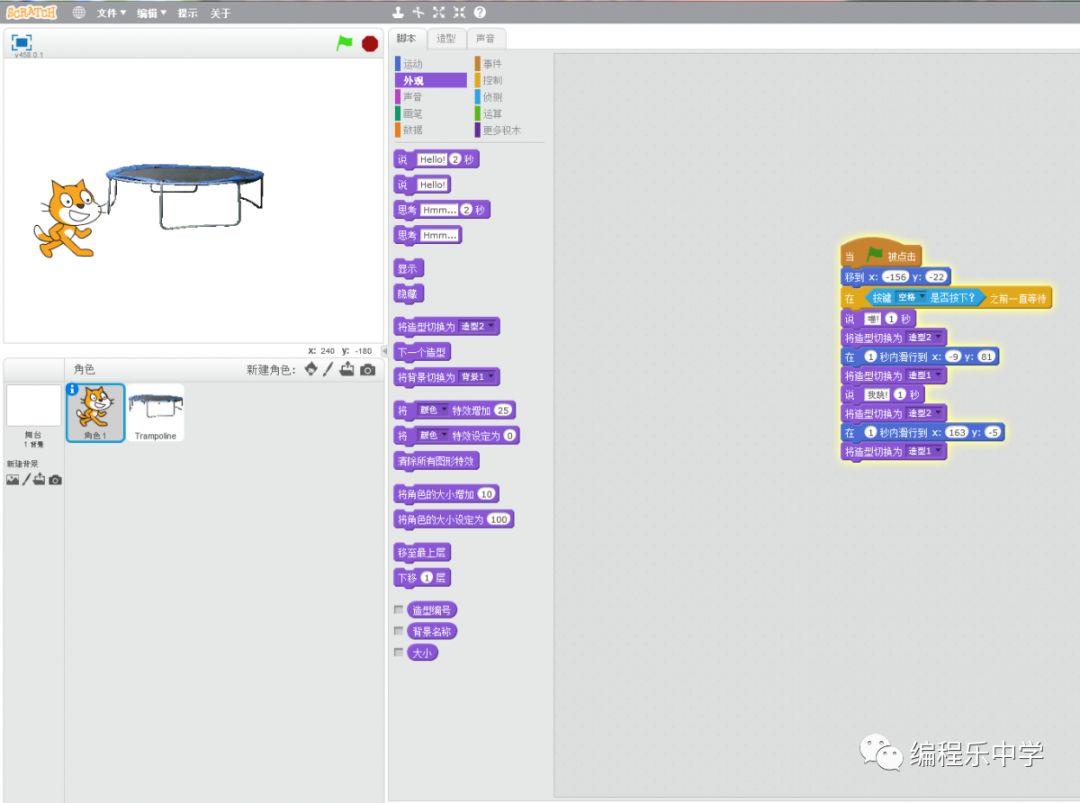Click the x value 163 in the script
Screen dimensions: 1080x803
click(957, 432)
